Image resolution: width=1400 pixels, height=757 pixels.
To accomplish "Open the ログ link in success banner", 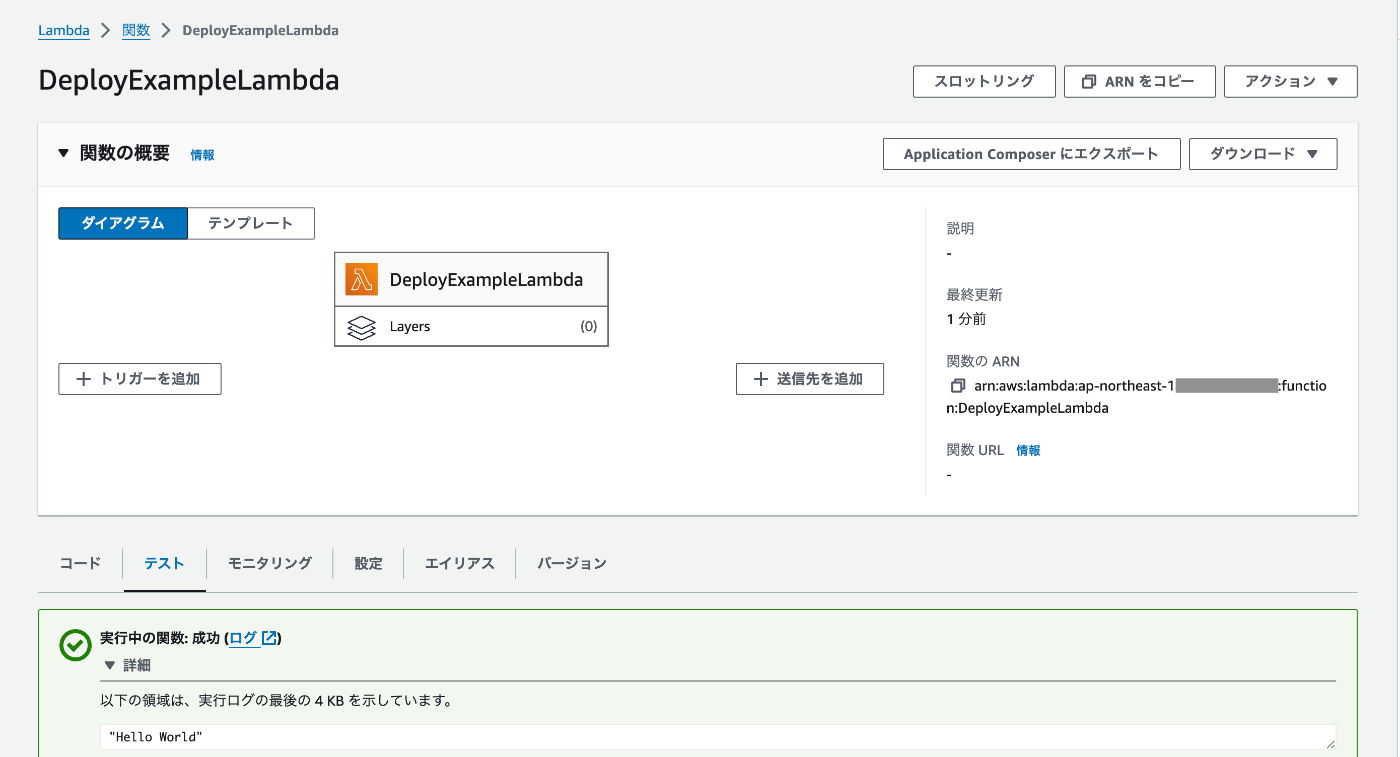I will click(x=243, y=638).
